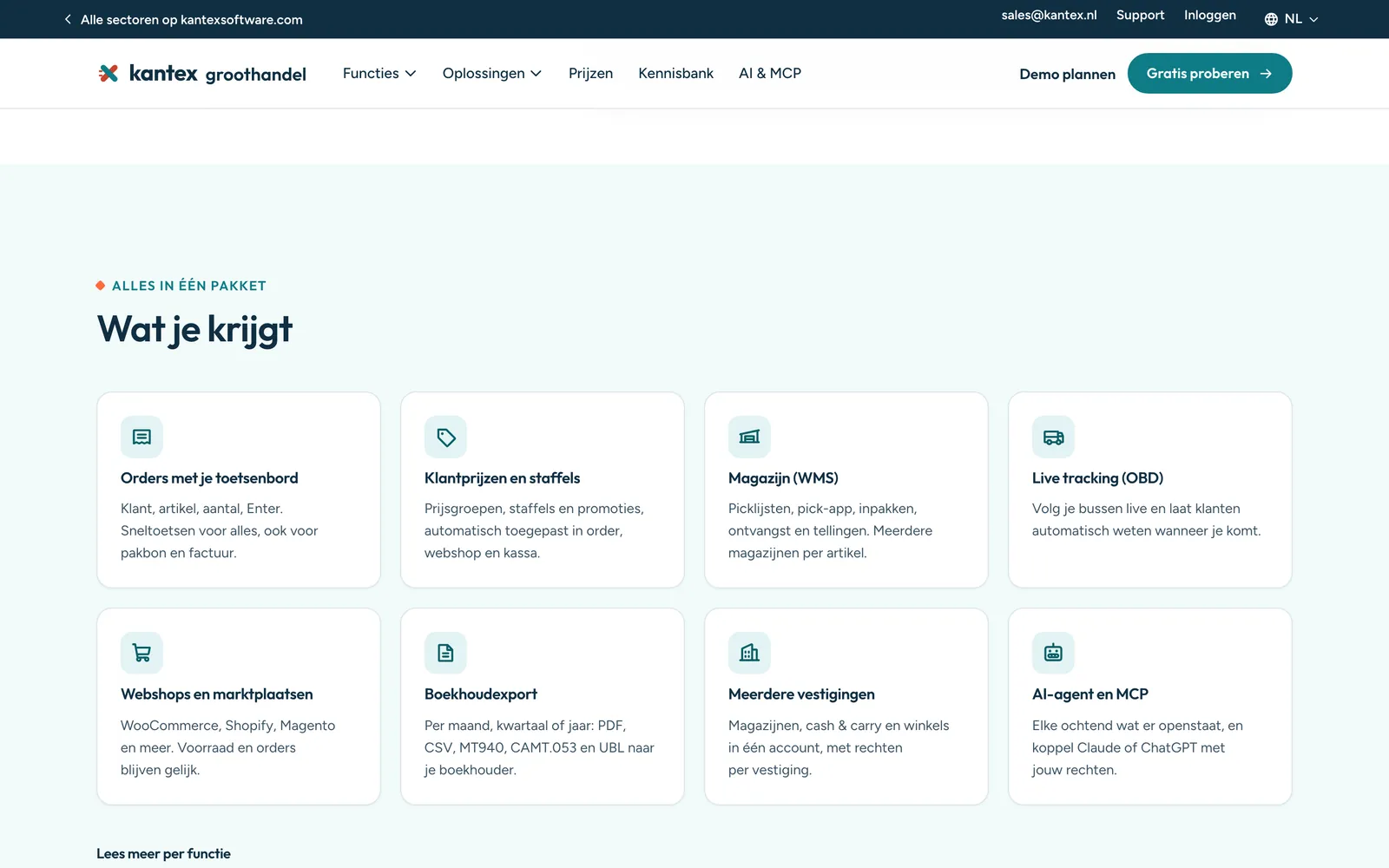Click the van icon for Live tracking

(1053, 437)
